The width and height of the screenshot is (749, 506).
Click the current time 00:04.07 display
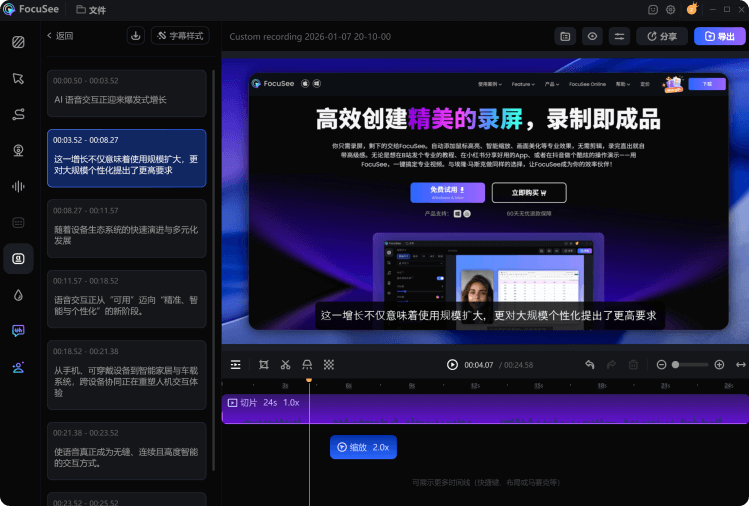pos(479,365)
